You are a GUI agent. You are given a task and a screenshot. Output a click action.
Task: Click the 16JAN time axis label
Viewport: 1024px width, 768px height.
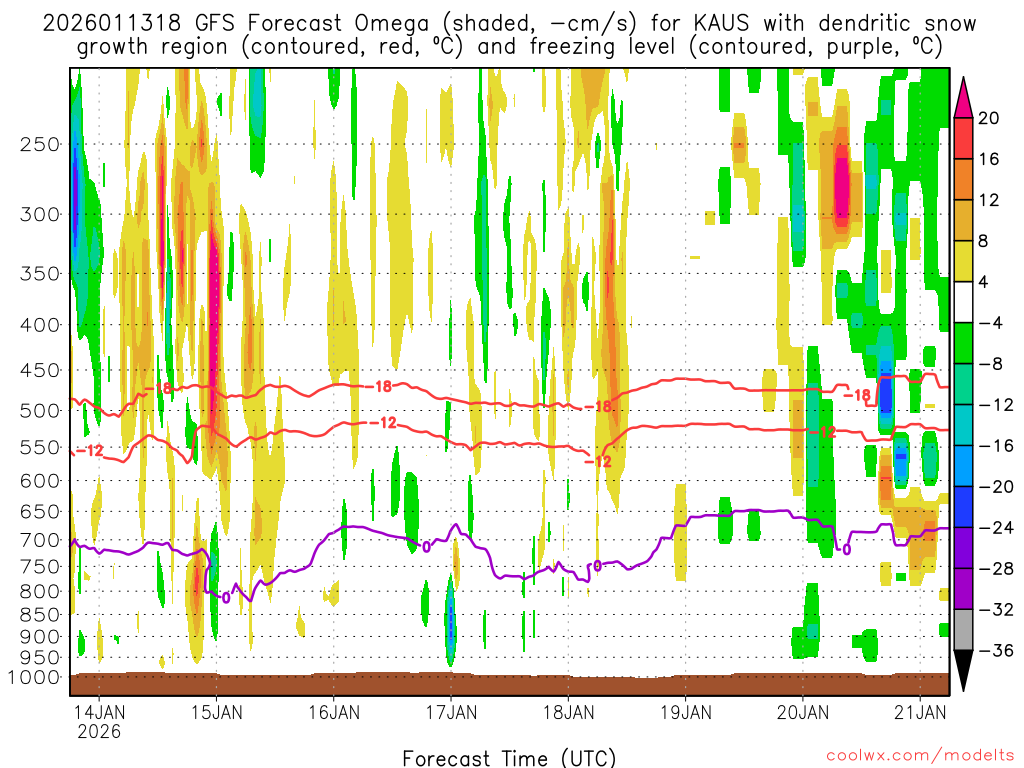[334, 712]
